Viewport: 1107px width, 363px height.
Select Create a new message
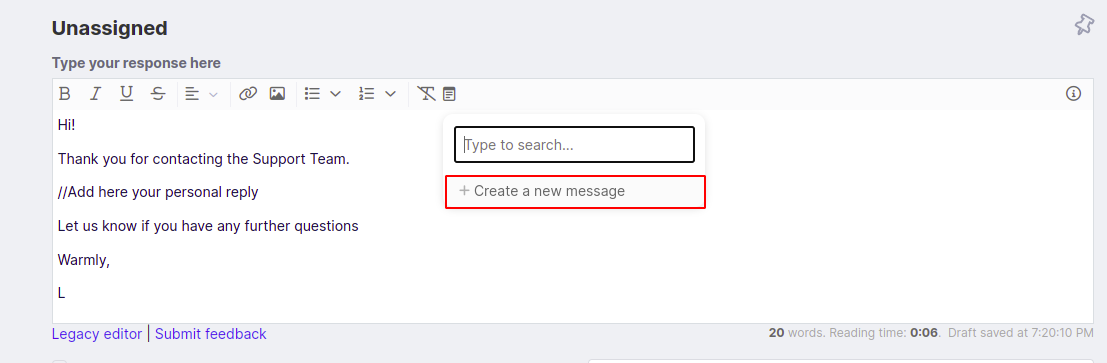pos(575,191)
